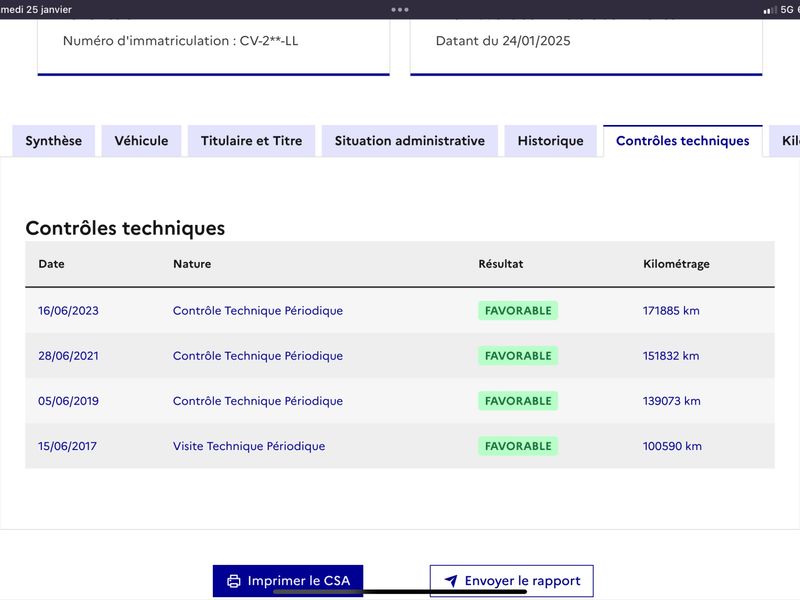
Task: Click the Kilométrage column header
Action: click(x=676, y=264)
